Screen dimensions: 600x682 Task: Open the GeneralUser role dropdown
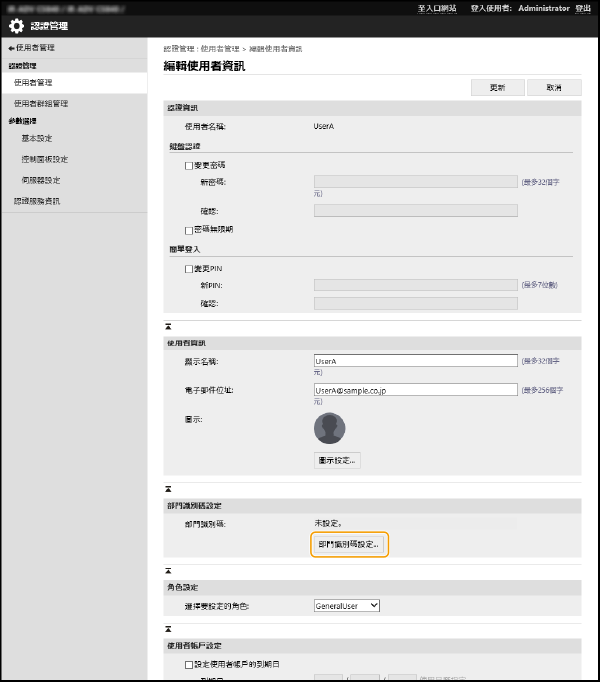click(x=347, y=605)
